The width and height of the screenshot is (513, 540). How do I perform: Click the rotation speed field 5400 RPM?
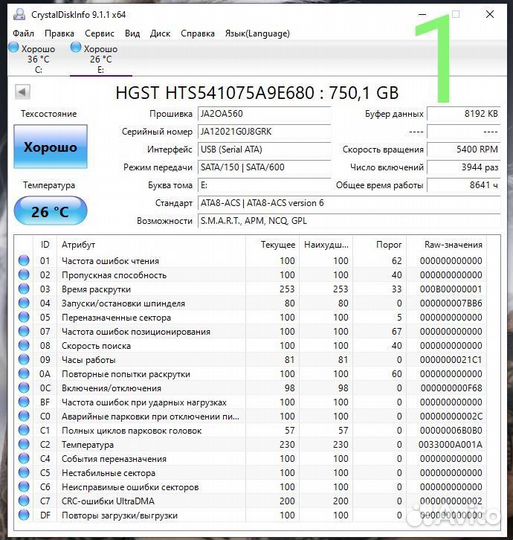(x=463, y=149)
